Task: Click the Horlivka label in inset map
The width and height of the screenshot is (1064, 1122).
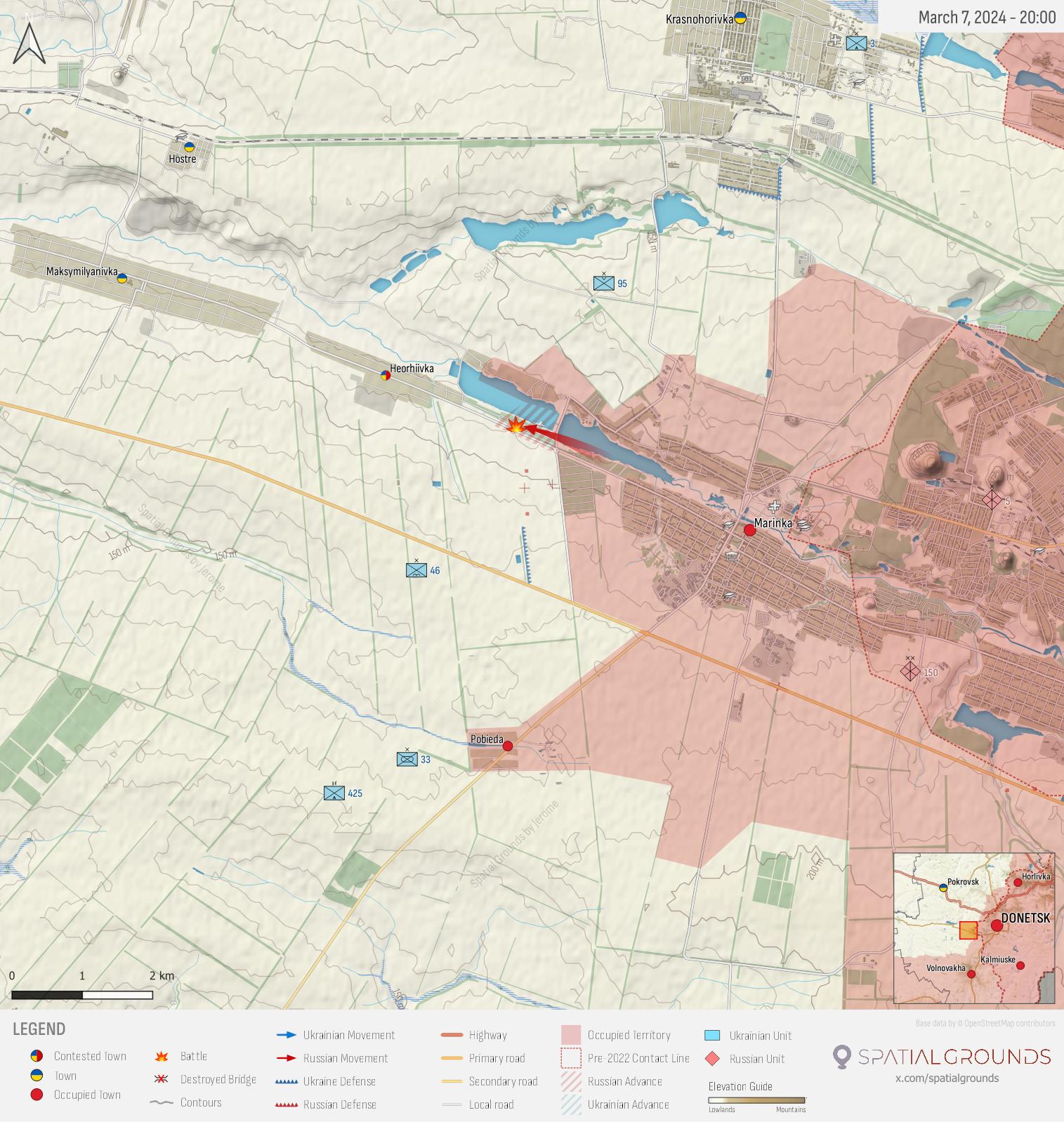Action: [x=1036, y=876]
